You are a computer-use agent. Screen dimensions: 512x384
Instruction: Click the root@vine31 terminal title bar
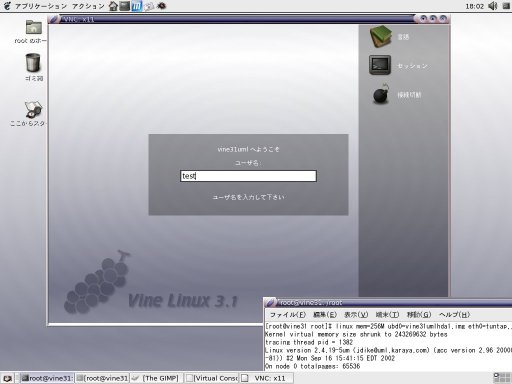[x=395, y=303]
